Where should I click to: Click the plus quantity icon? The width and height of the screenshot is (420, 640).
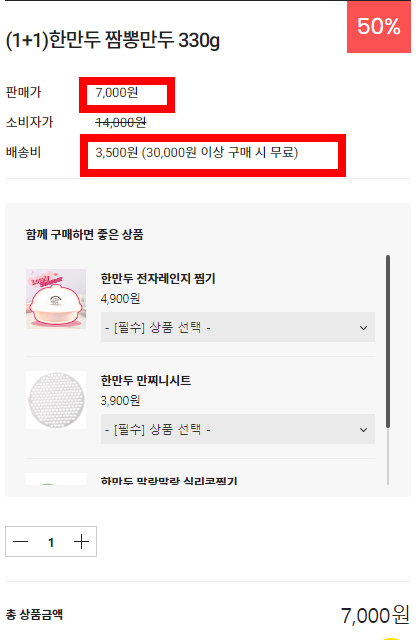click(x=81, y=542)
